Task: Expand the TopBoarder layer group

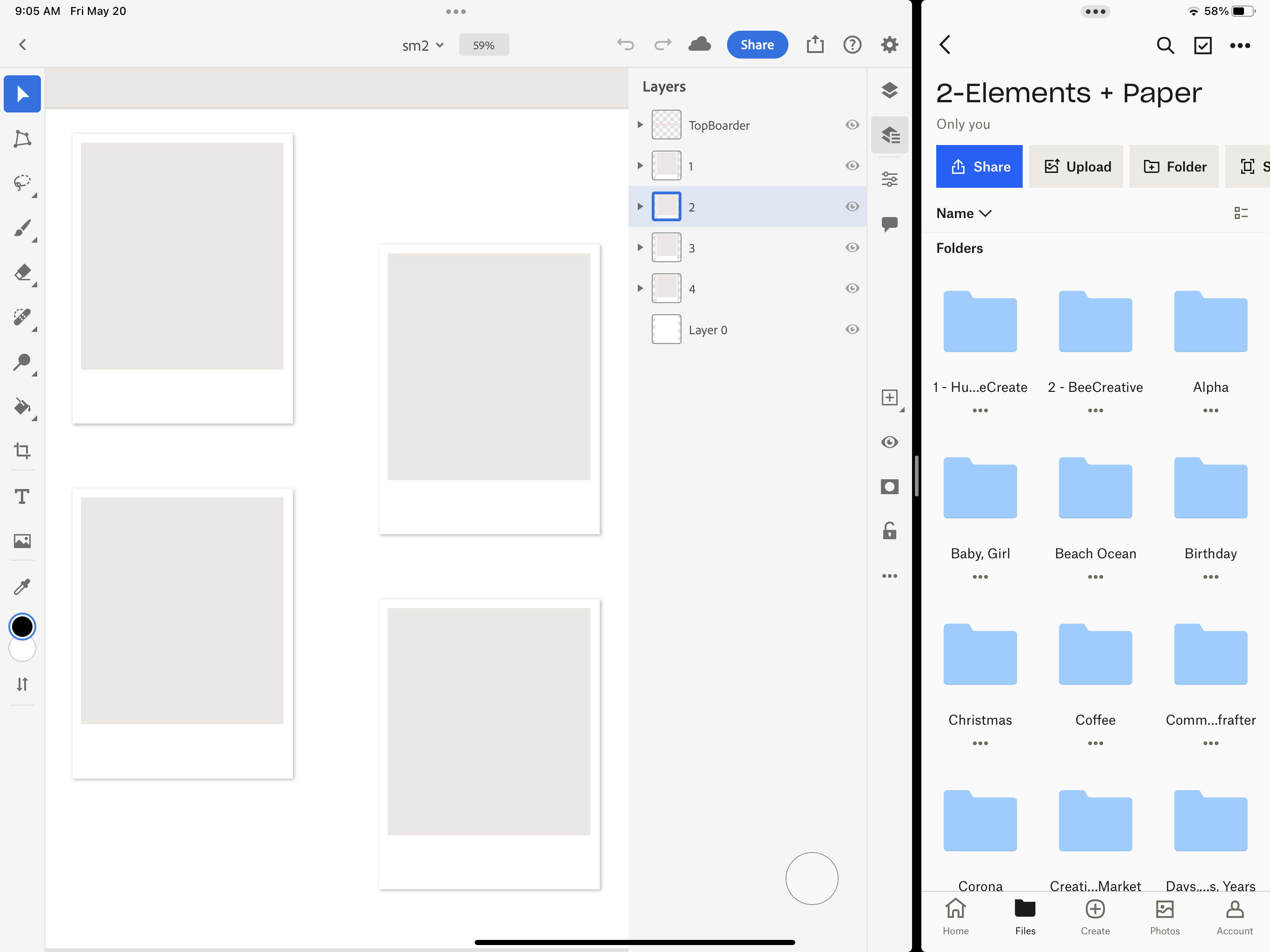Action: [640, 125]
